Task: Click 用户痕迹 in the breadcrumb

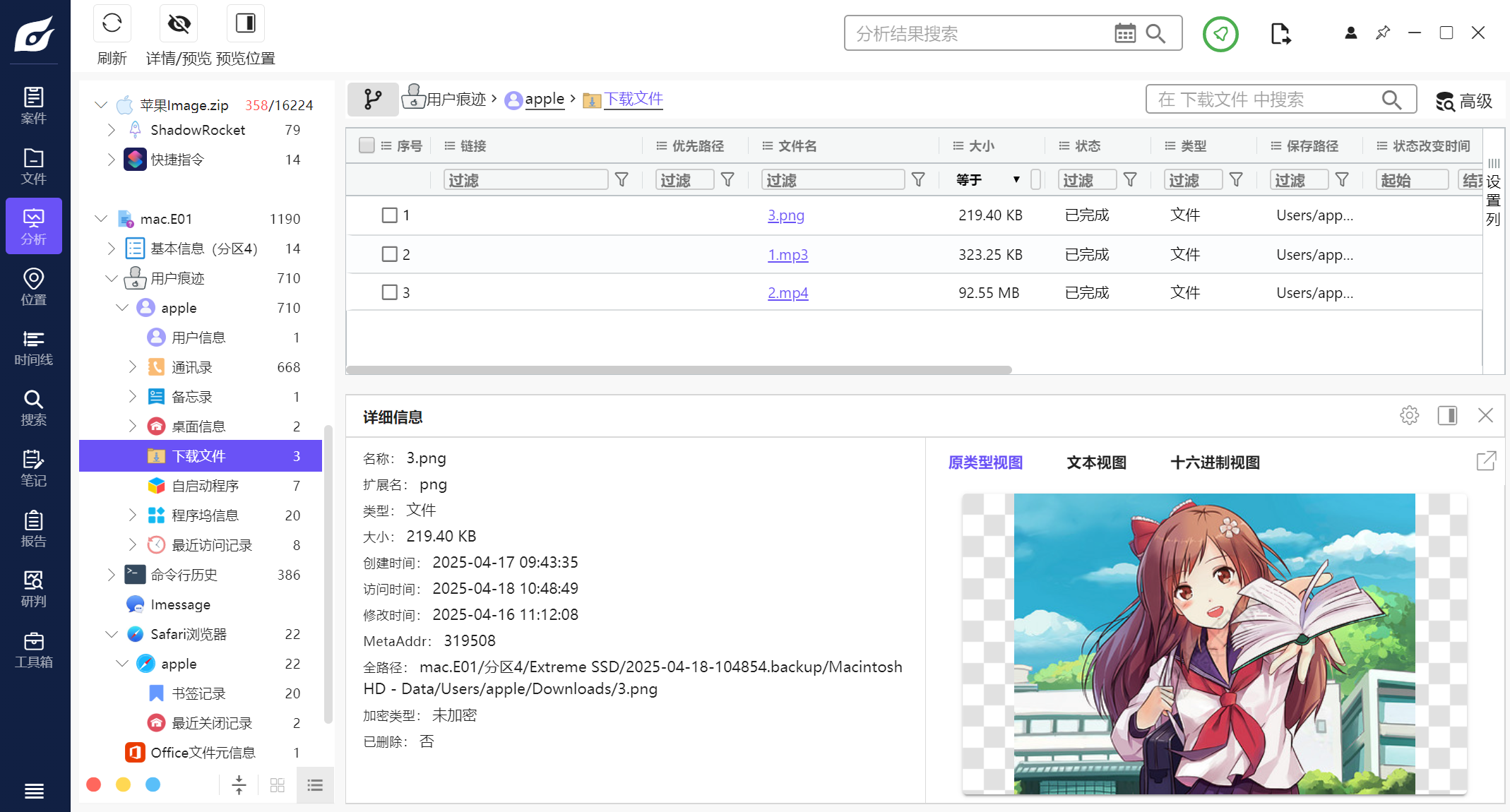Action: 456,99
